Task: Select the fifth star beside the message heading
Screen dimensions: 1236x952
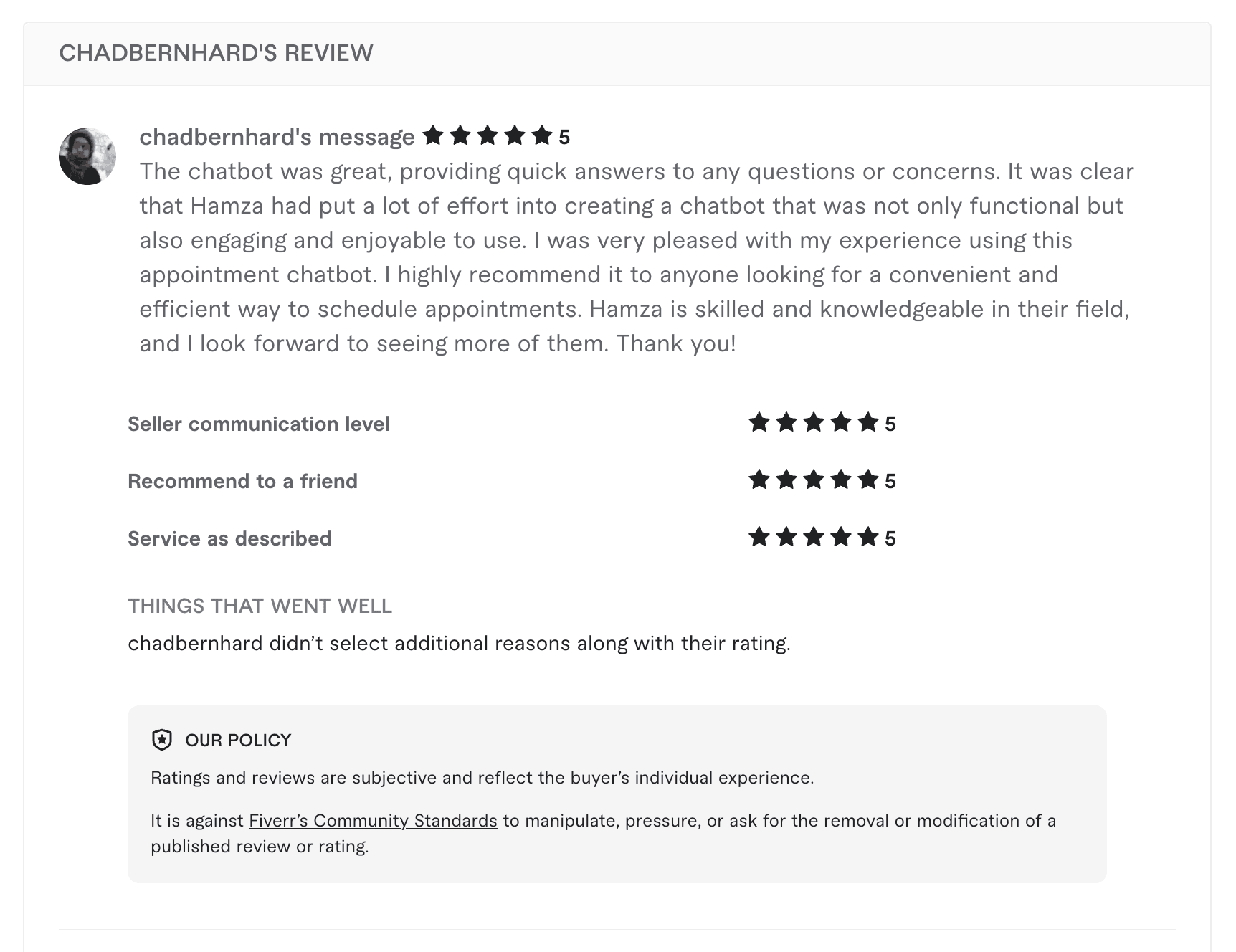Action: [x=543, y=135]
